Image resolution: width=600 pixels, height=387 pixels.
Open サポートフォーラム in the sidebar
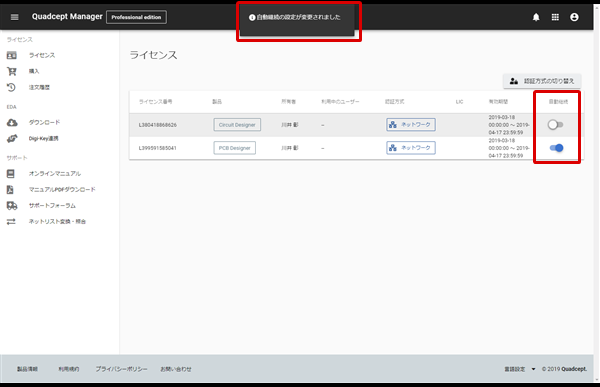[52, 206]
